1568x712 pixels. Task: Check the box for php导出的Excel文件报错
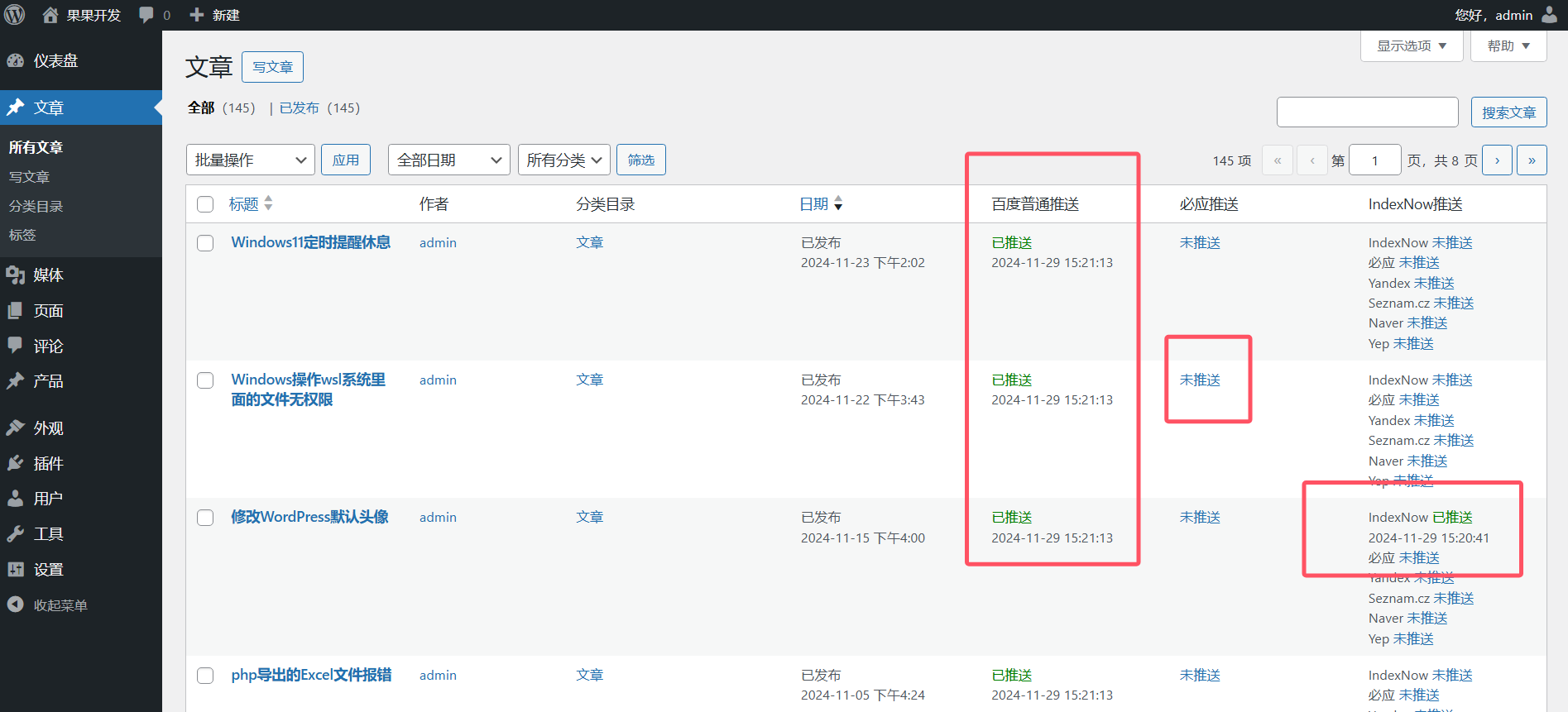tap(205, 676)
